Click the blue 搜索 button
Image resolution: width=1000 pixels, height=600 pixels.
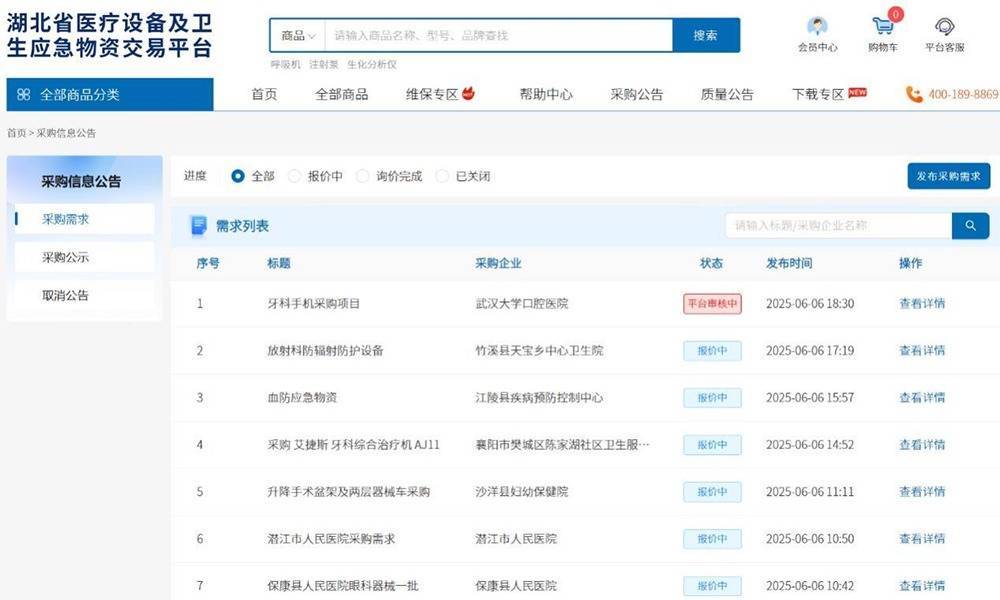(706, 35)
